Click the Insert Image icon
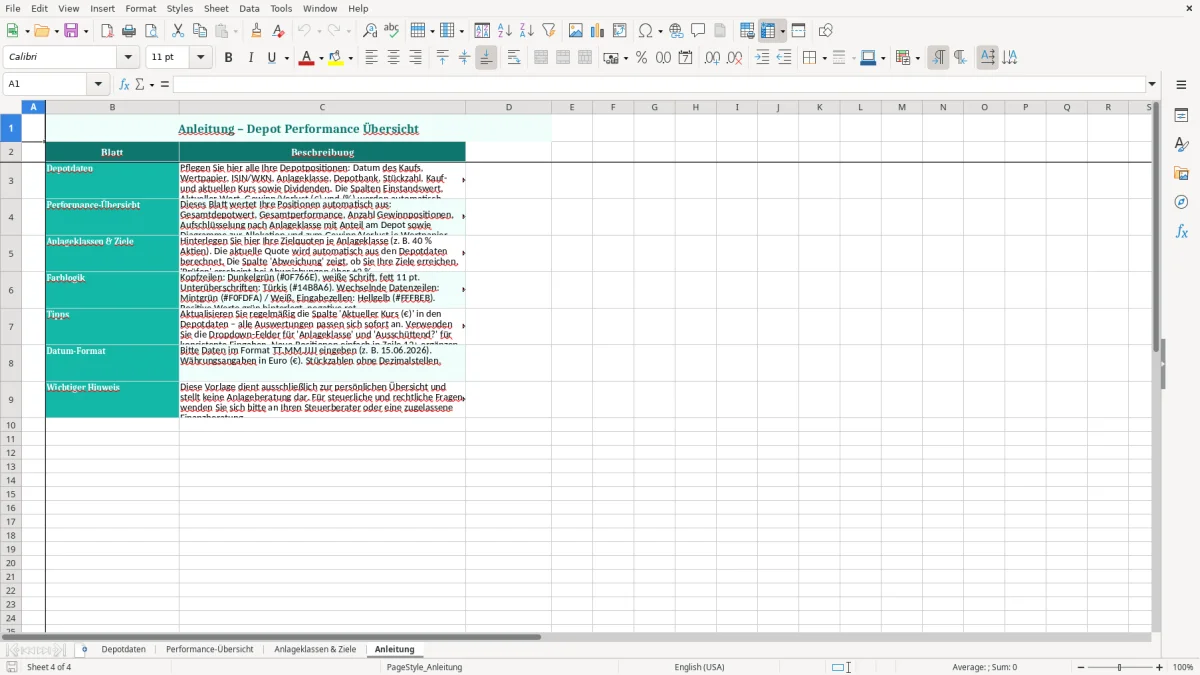1200x675 pixels. [x=576, y=31]
